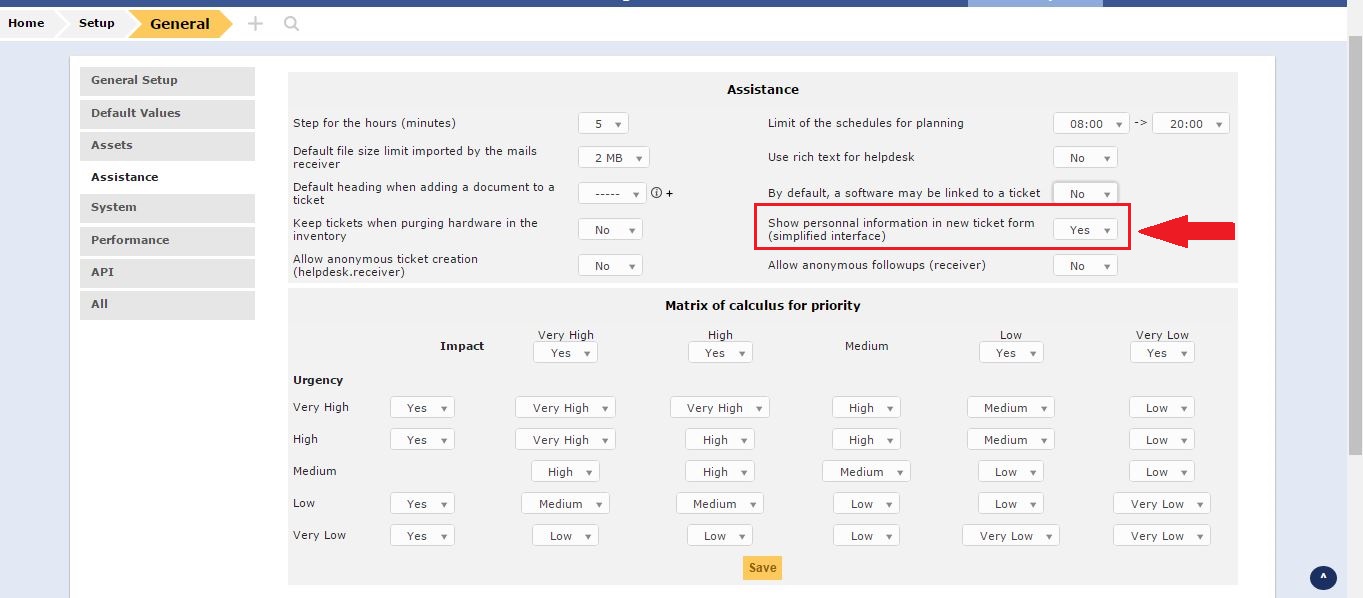Open priority for Very Low urgency, Very High impact
The image size is (1363, 598).
pos(565,536)
